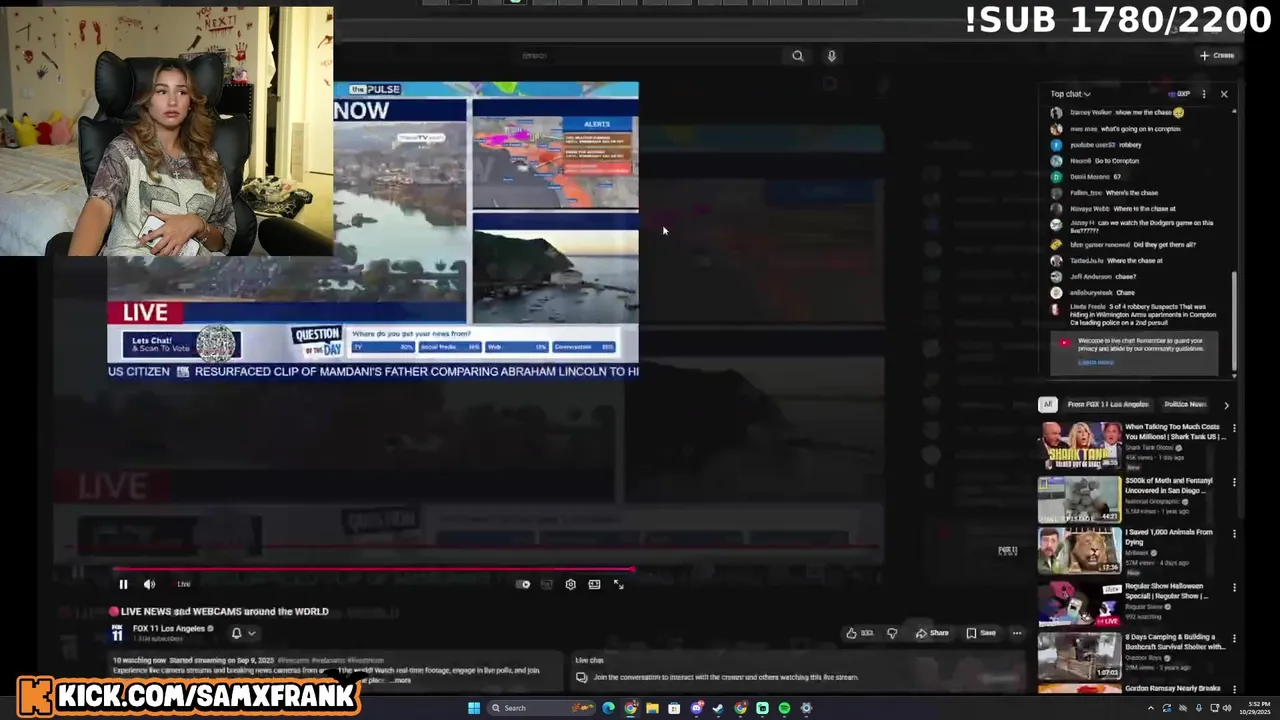This screenshot has width=1280, height=720.
Task: Open FOX 11 Los Angeles channel
Action: point(168,628)
